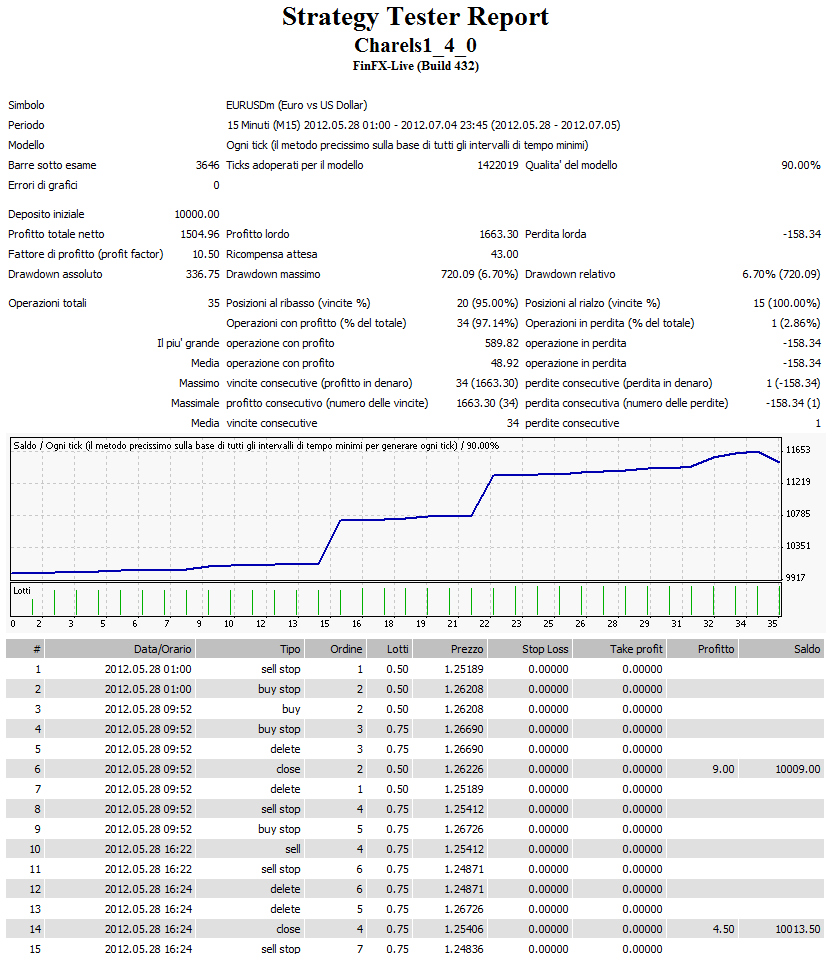The height and width of the screenshot is (954, 828).
Task: Select trade row 6 with close at 10009.00
Action: pos(400,769)
